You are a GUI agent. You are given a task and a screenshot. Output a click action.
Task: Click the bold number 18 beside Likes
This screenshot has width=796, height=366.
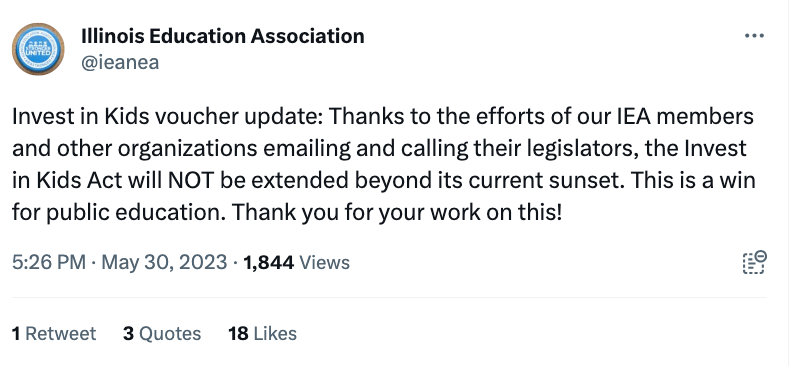pos(238,334)
